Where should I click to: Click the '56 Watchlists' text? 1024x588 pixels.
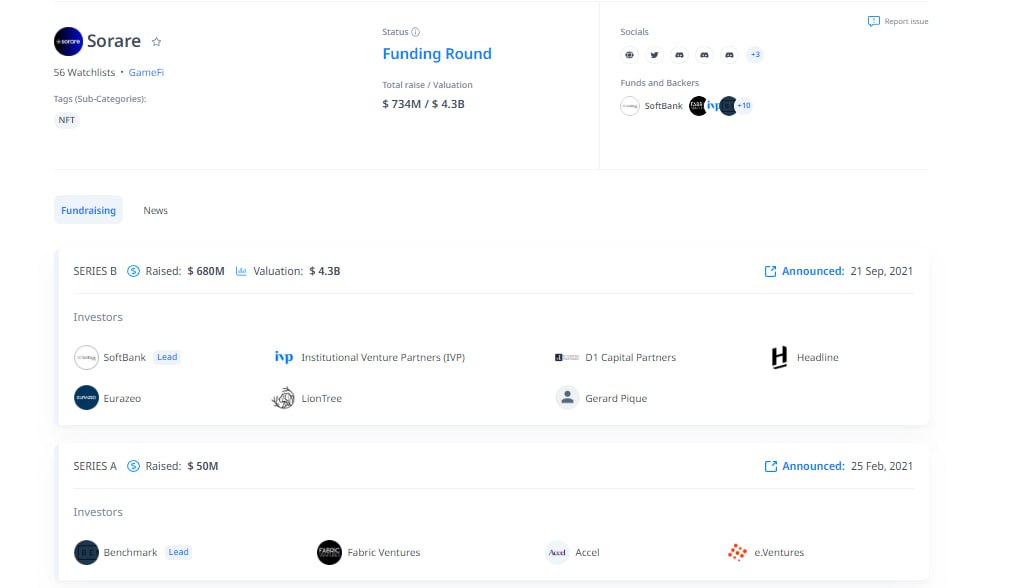(84, 73)
